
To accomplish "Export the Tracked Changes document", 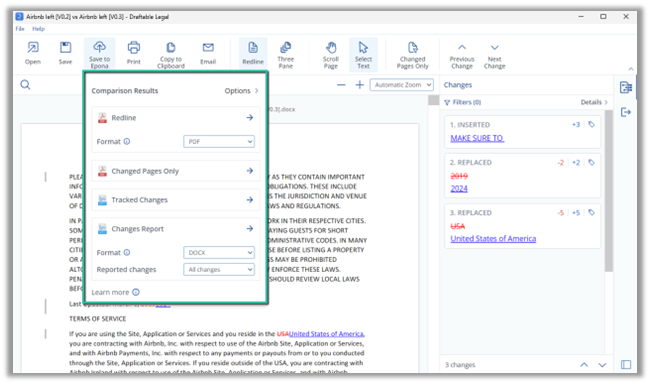I will (x=176, y=200).
